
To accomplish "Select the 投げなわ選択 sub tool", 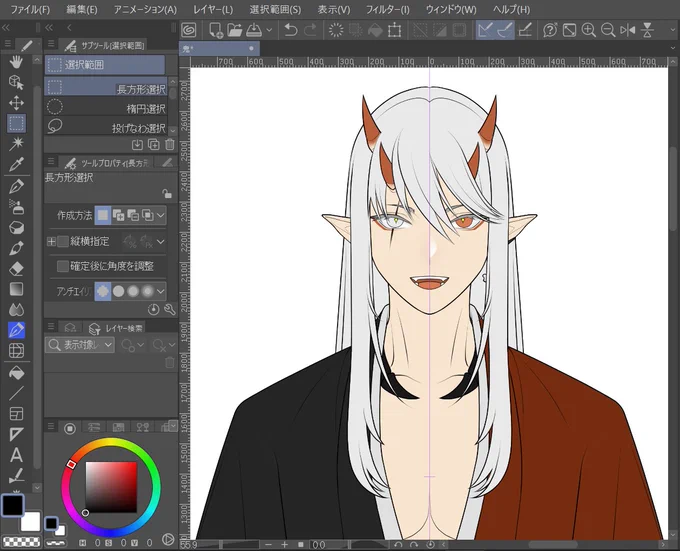I will [x=106, y=127].
